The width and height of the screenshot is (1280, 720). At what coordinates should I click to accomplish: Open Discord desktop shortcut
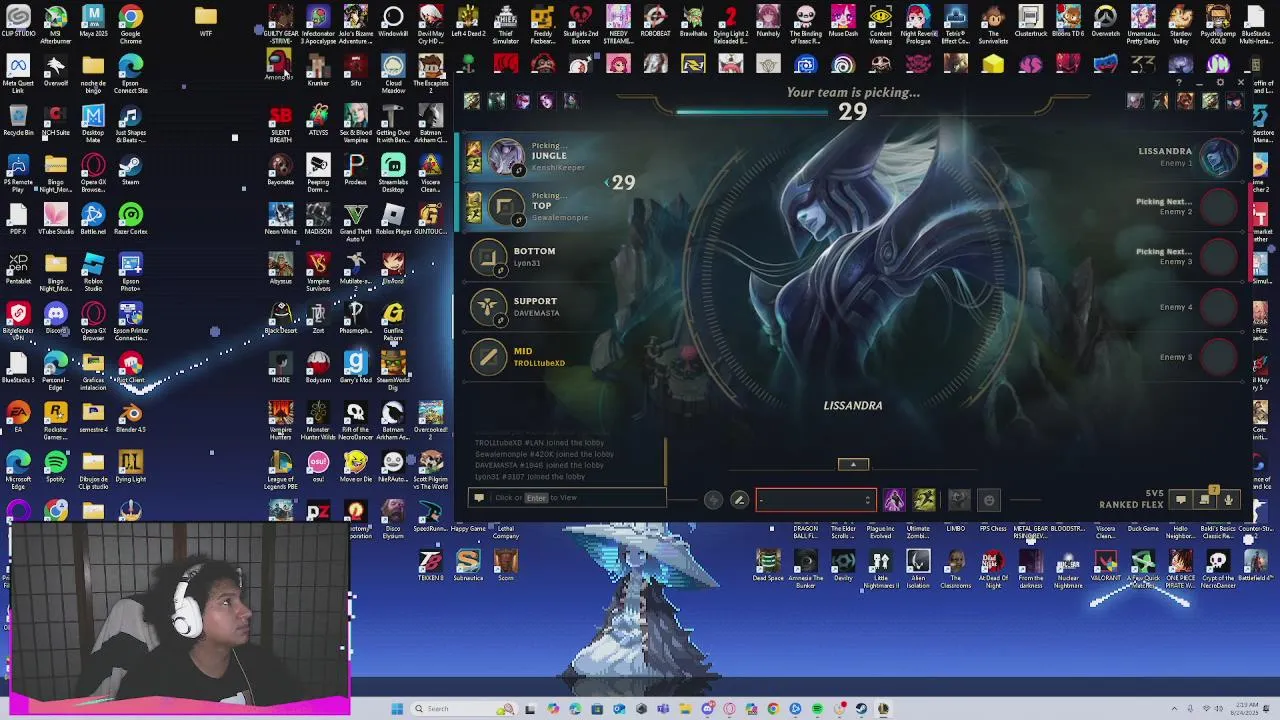[x=56, y=319]
